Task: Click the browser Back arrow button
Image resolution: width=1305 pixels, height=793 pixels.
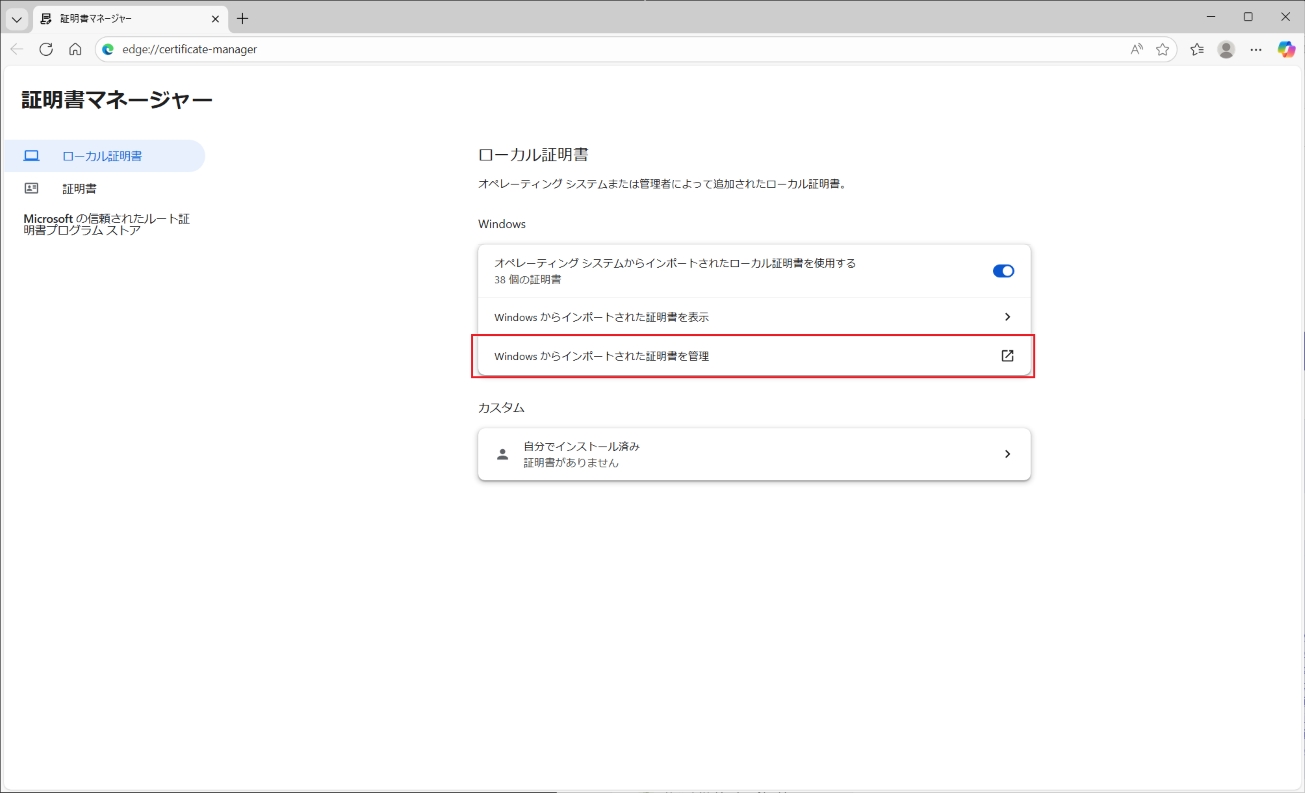Action: [x=17, y=49]
